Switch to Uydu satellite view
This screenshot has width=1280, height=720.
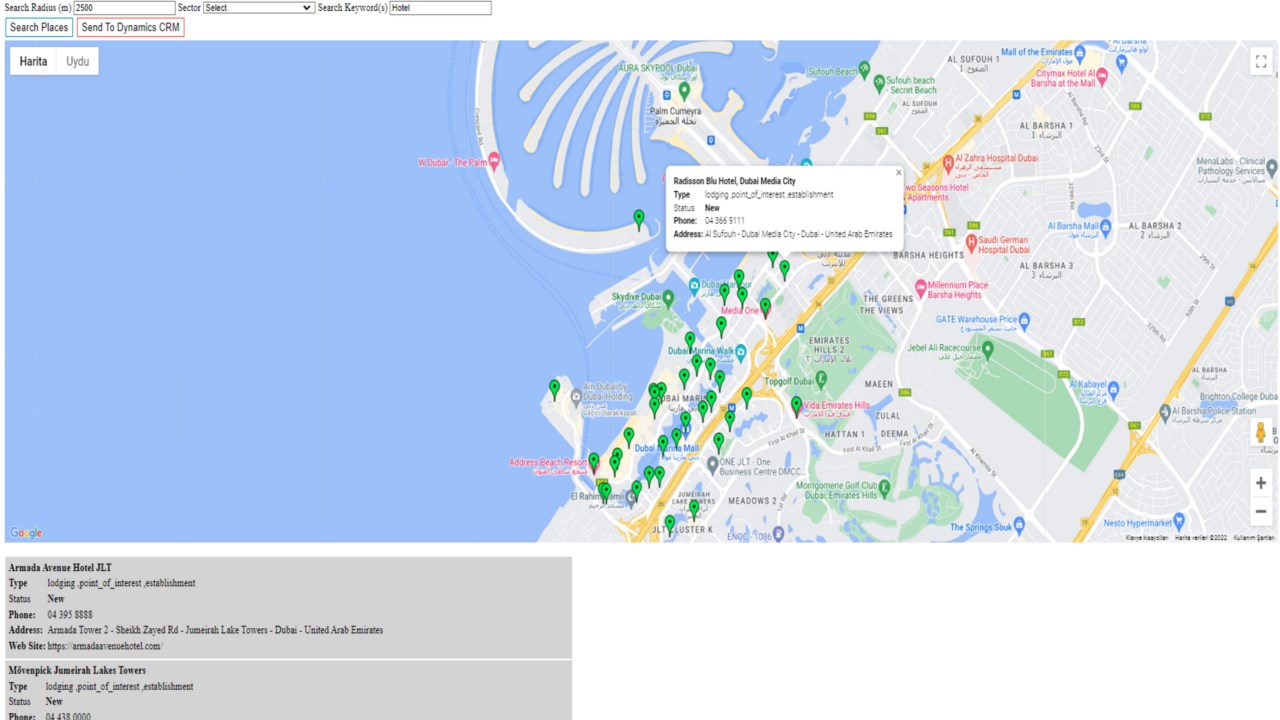(77, 61)
